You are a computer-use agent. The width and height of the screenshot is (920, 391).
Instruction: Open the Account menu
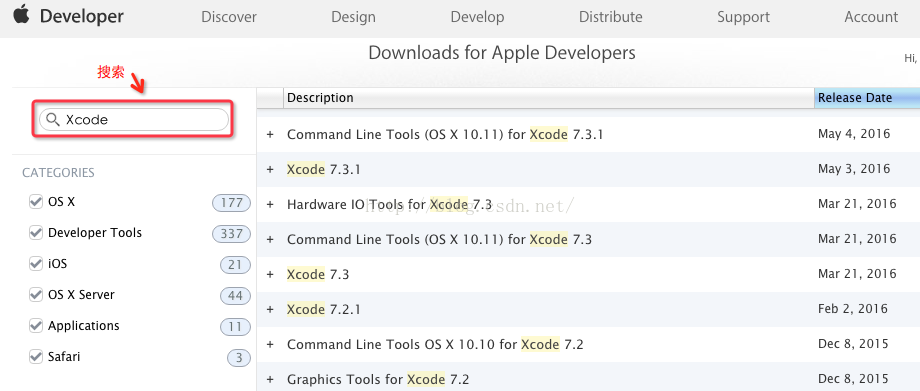click(x=871, y=17)
